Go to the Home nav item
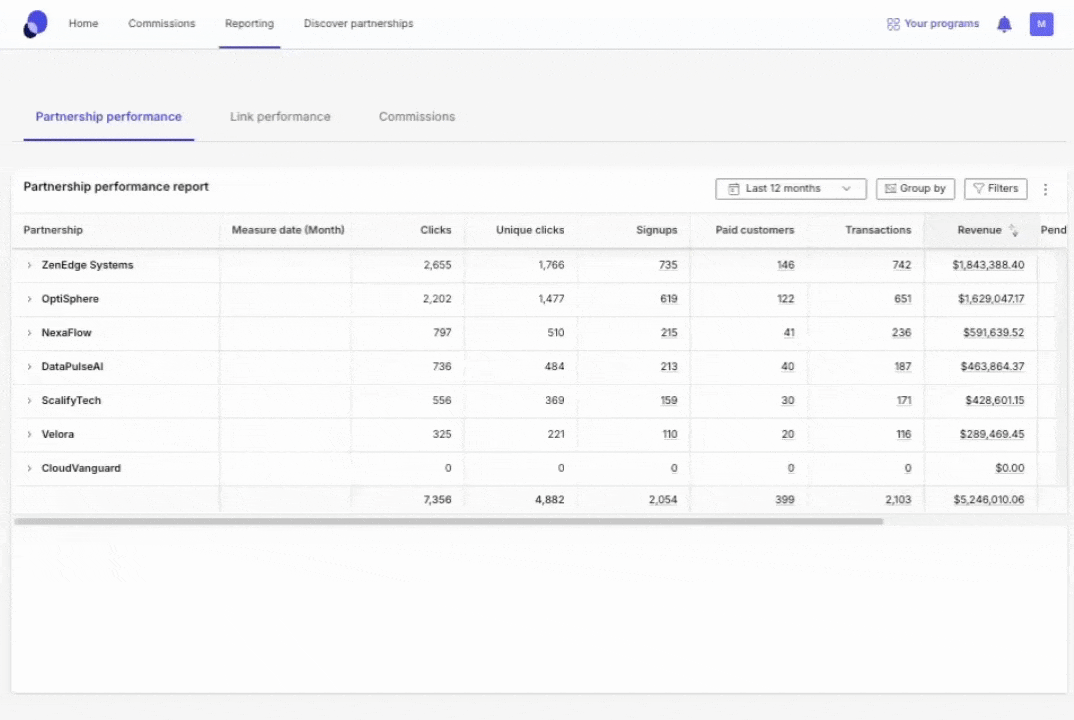1074x720 pixels. [84, 23]
